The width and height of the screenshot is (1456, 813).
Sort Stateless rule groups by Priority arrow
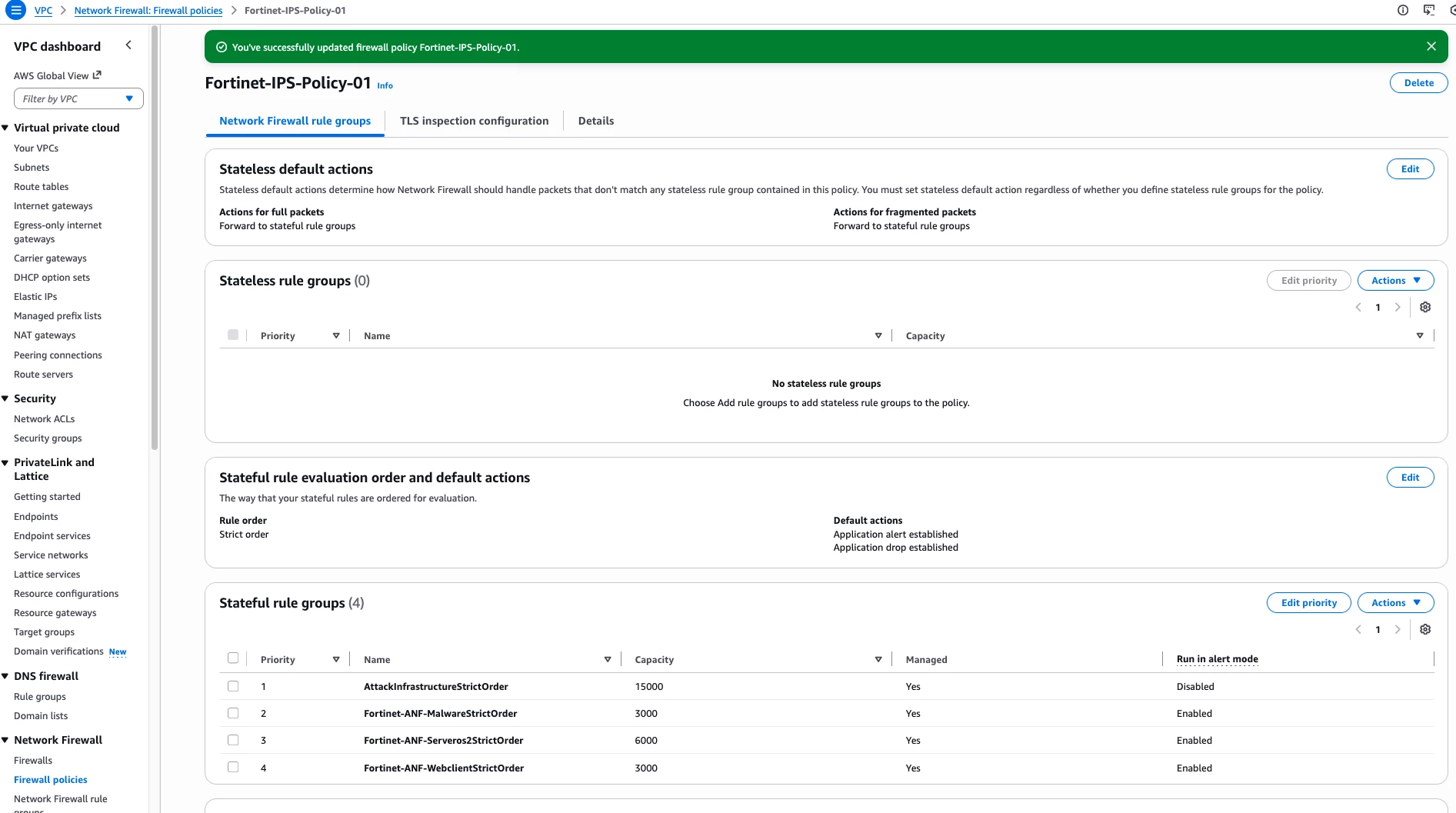(336, 336)
